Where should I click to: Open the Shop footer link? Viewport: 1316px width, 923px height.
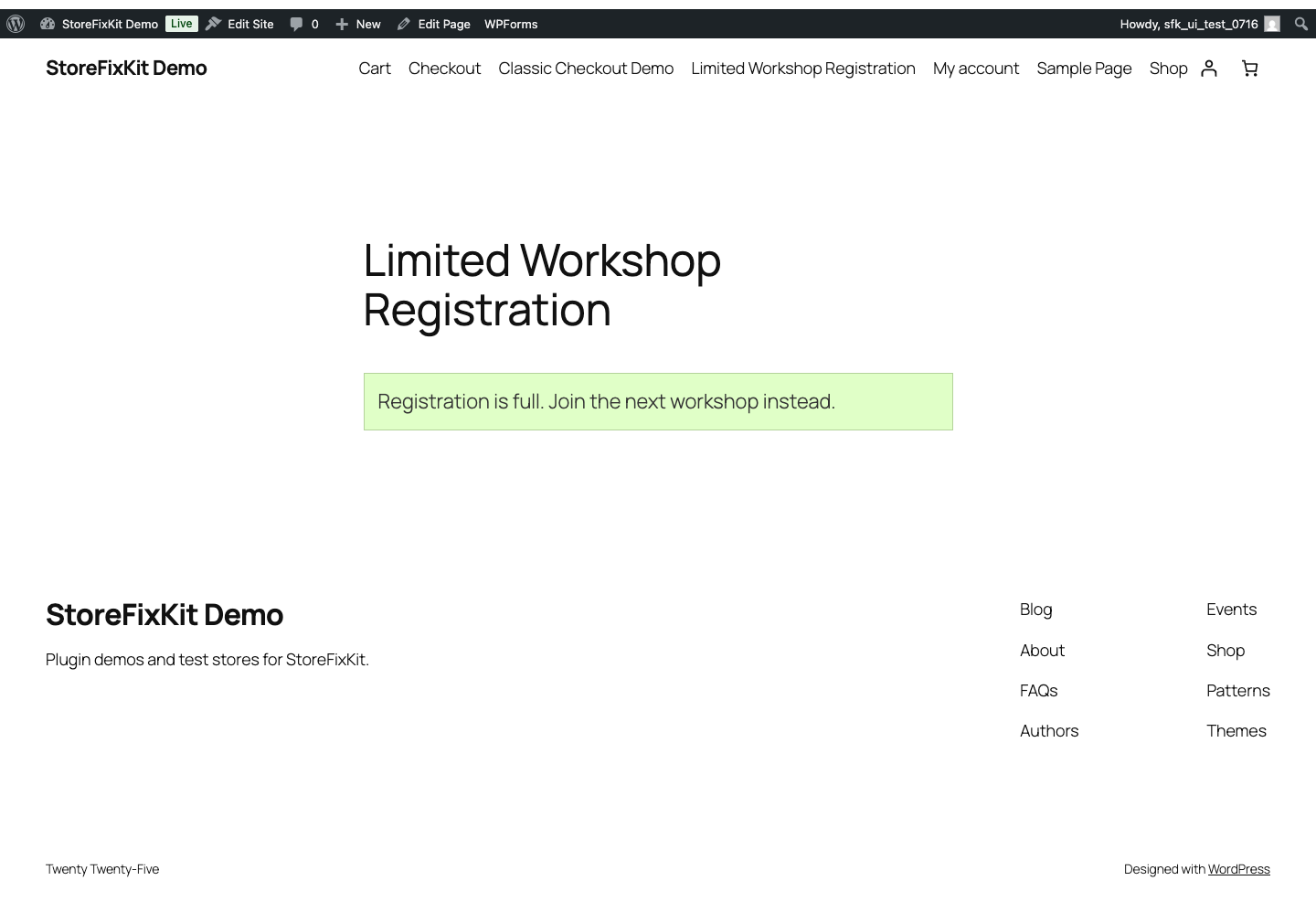click(1226, 651)
